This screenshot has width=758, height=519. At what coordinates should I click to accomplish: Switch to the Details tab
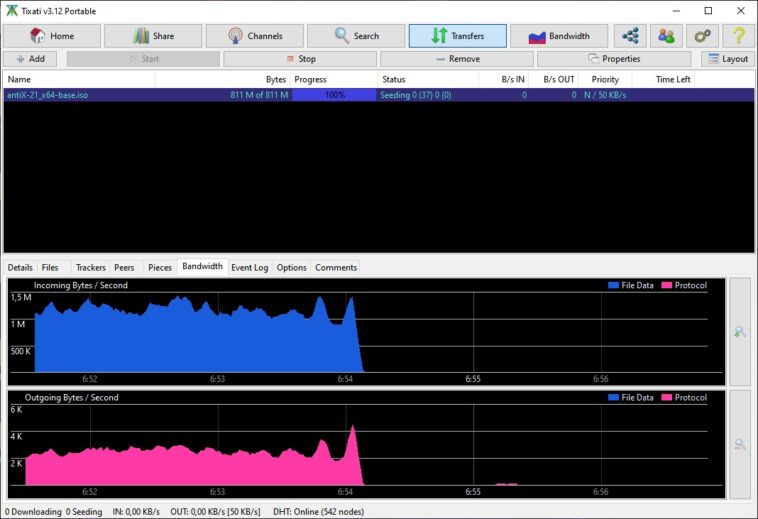pos(20,268)
